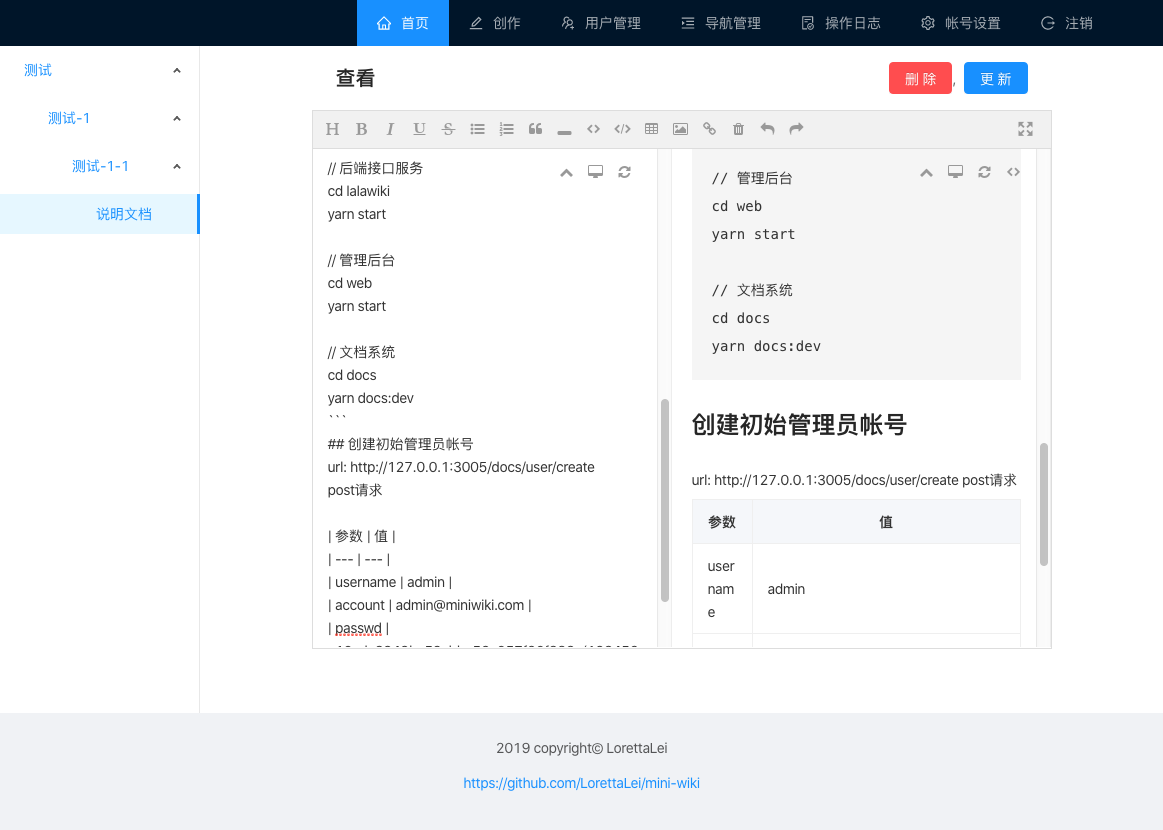Viewport: 1163px width, 830px height.
Task: Click the red 删除 button
Action: (x=920, y=79)
